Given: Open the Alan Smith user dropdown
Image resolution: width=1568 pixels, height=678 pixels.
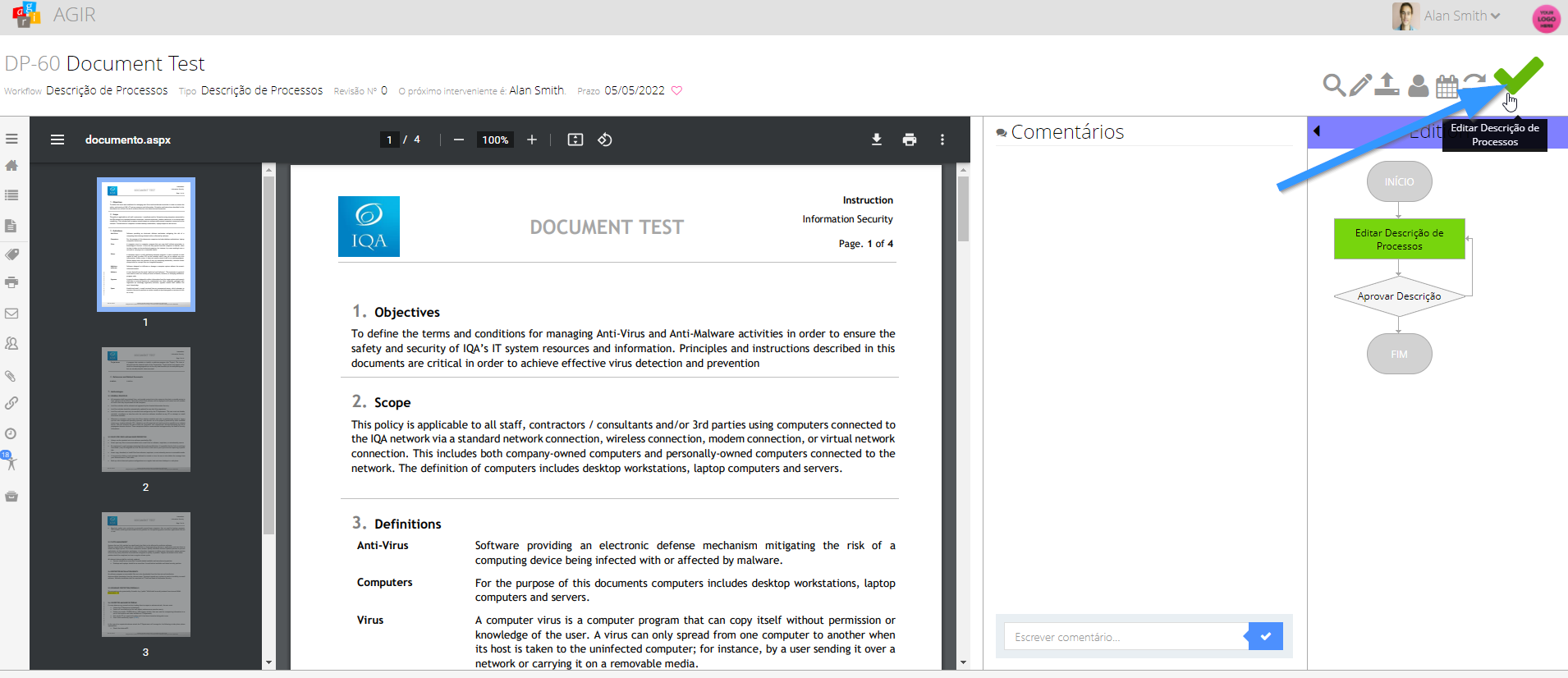Looking at the screenshot, I should (1462, 16).
